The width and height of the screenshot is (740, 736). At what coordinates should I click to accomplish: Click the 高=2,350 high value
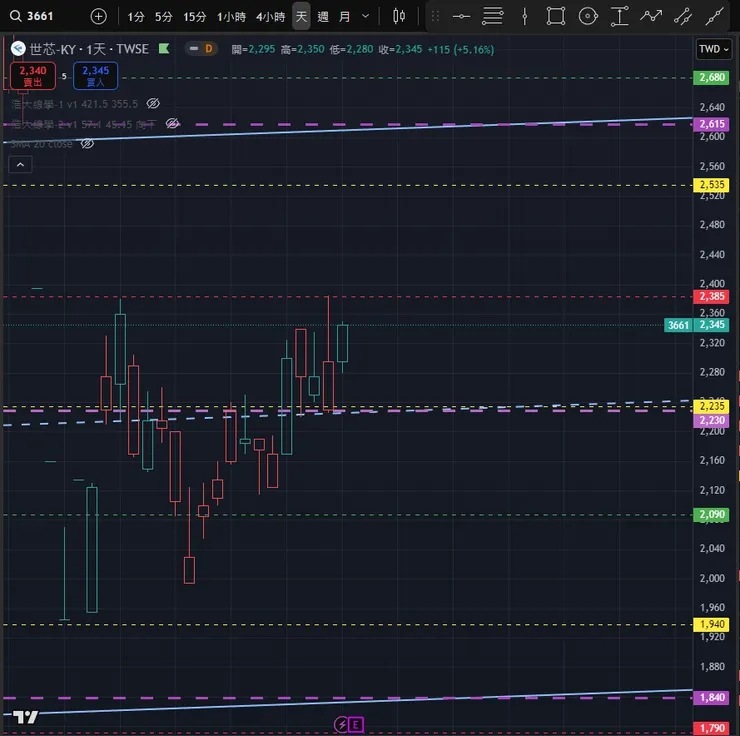click(303, 49)
